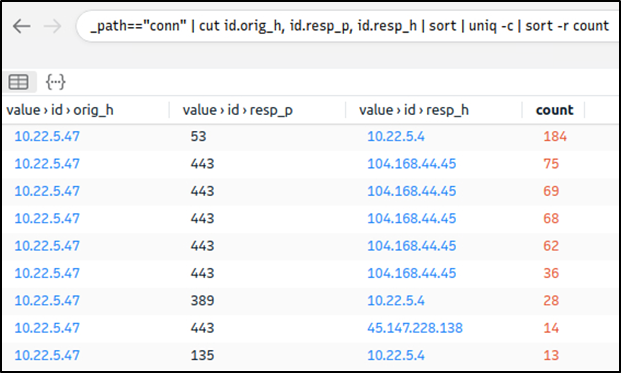Select count value 13
Viewport: 621px width, 373px height.
[x=551, y=355]
